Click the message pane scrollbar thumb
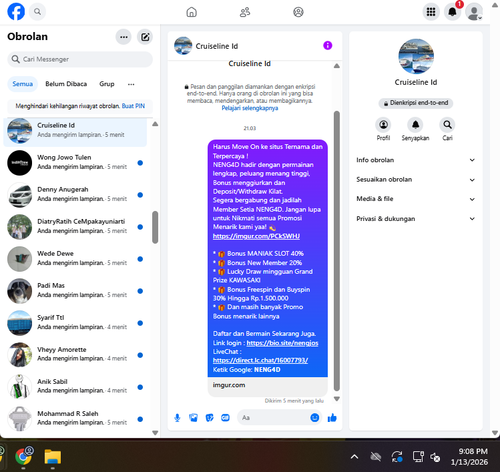This screenshot has height=472, width=500. 337,251
